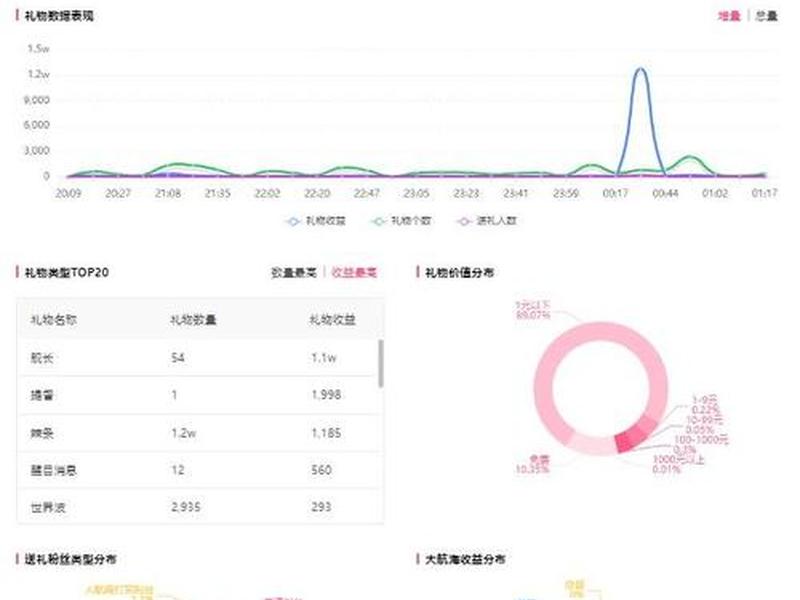
Task: Click the 送礼粉丝类型分布 section title
Action: [x=70, y=559]
